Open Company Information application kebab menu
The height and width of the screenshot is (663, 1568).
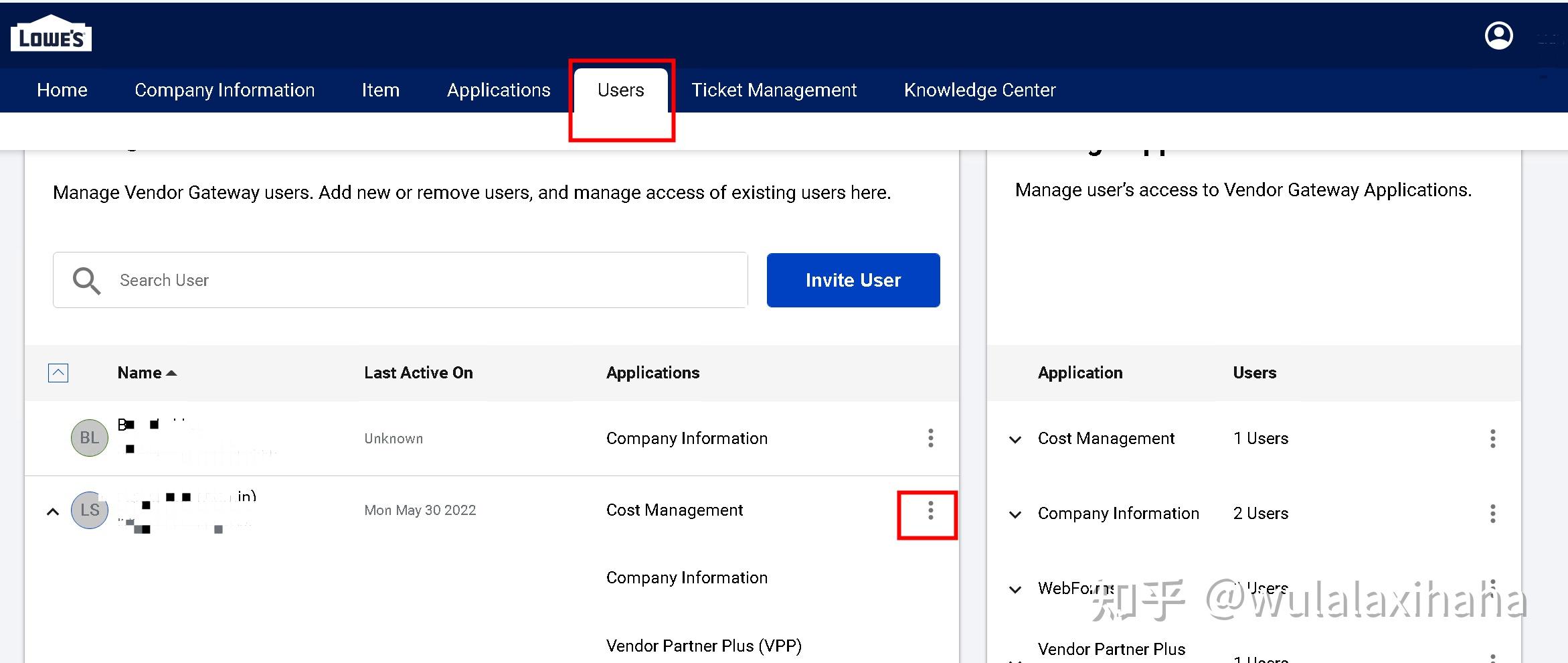point(1492,514)
